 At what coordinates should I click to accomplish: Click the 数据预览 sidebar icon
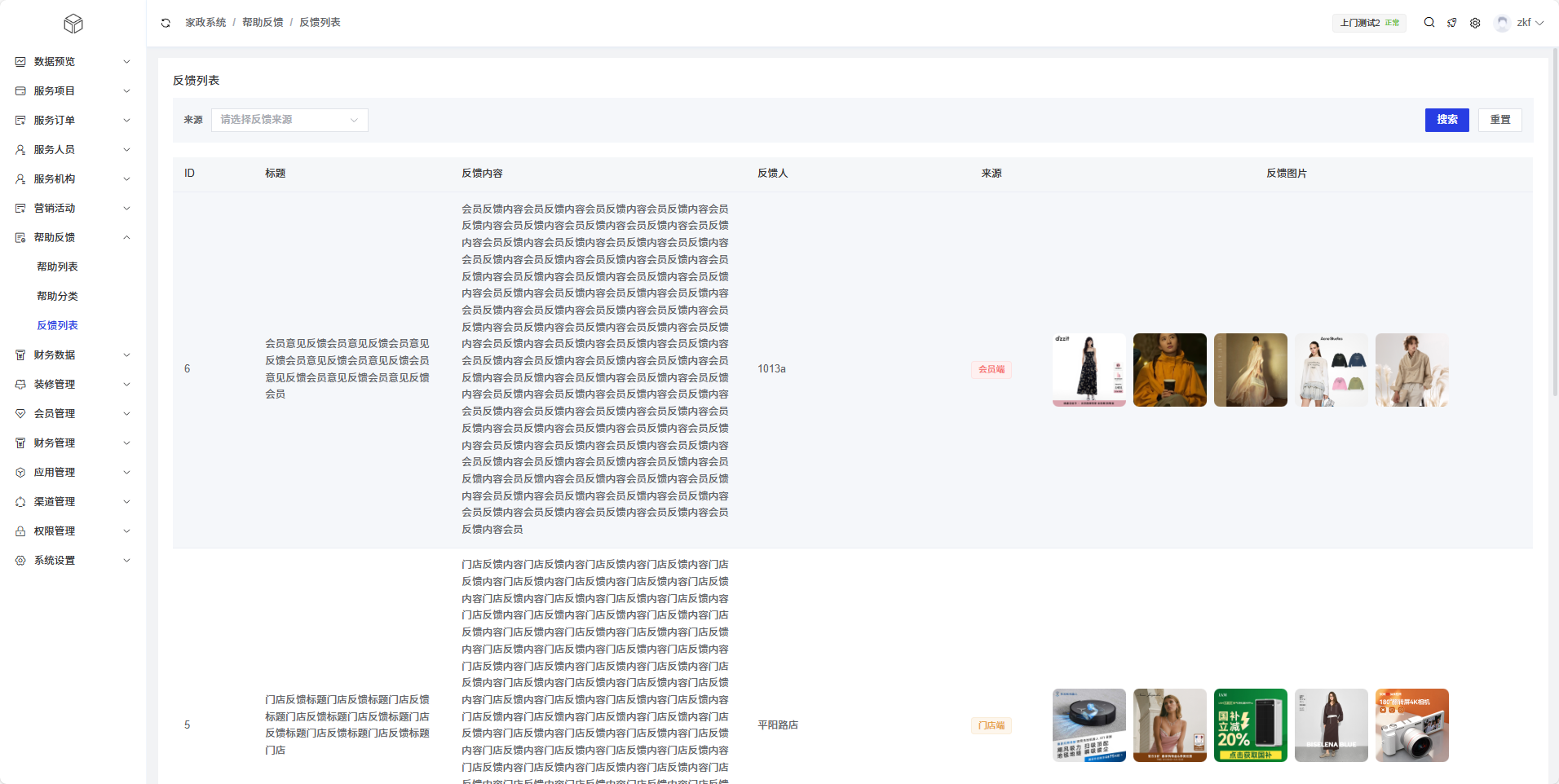[x=20, y=62]
